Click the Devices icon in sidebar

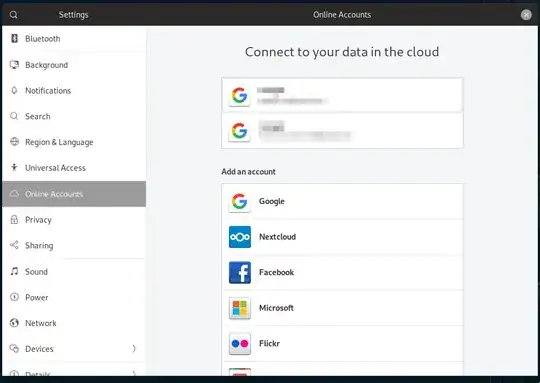coord(14,348)
